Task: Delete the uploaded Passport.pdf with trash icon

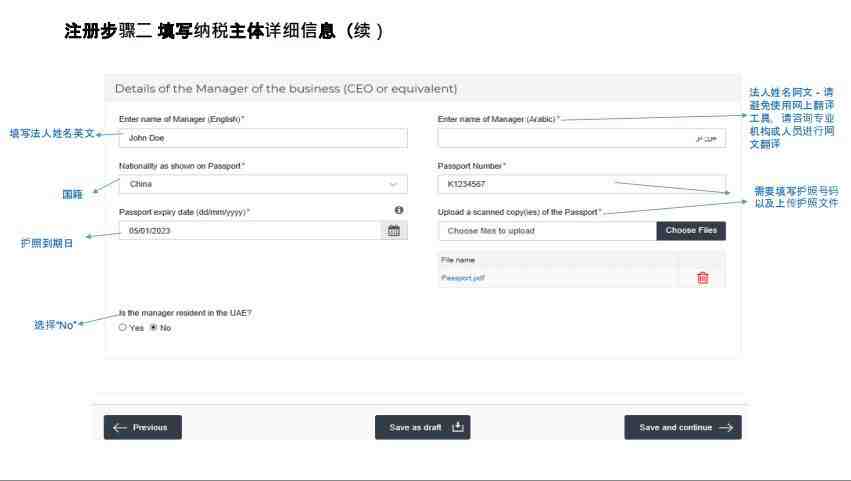Action: 702,277
